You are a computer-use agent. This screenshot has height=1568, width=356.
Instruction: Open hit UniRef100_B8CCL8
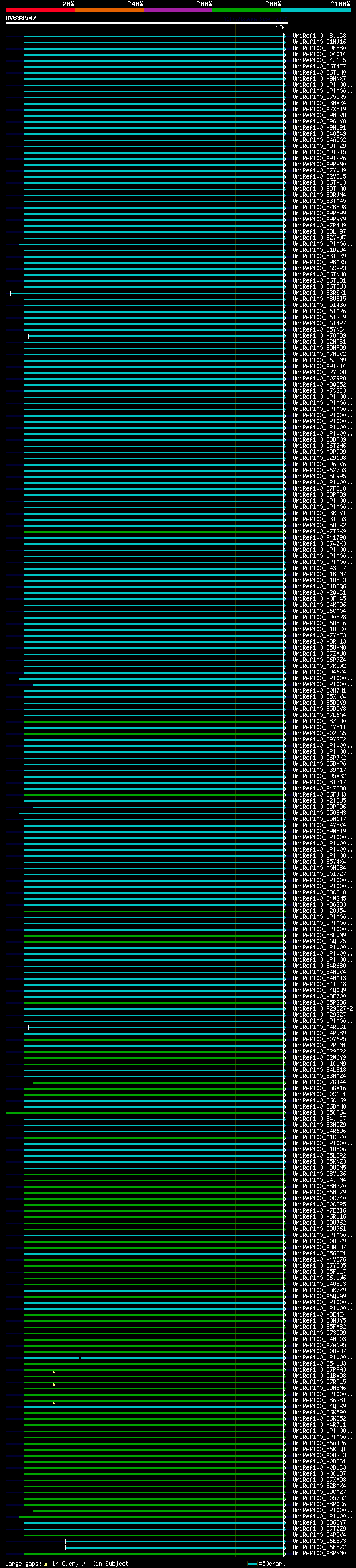tap(319, 892)
